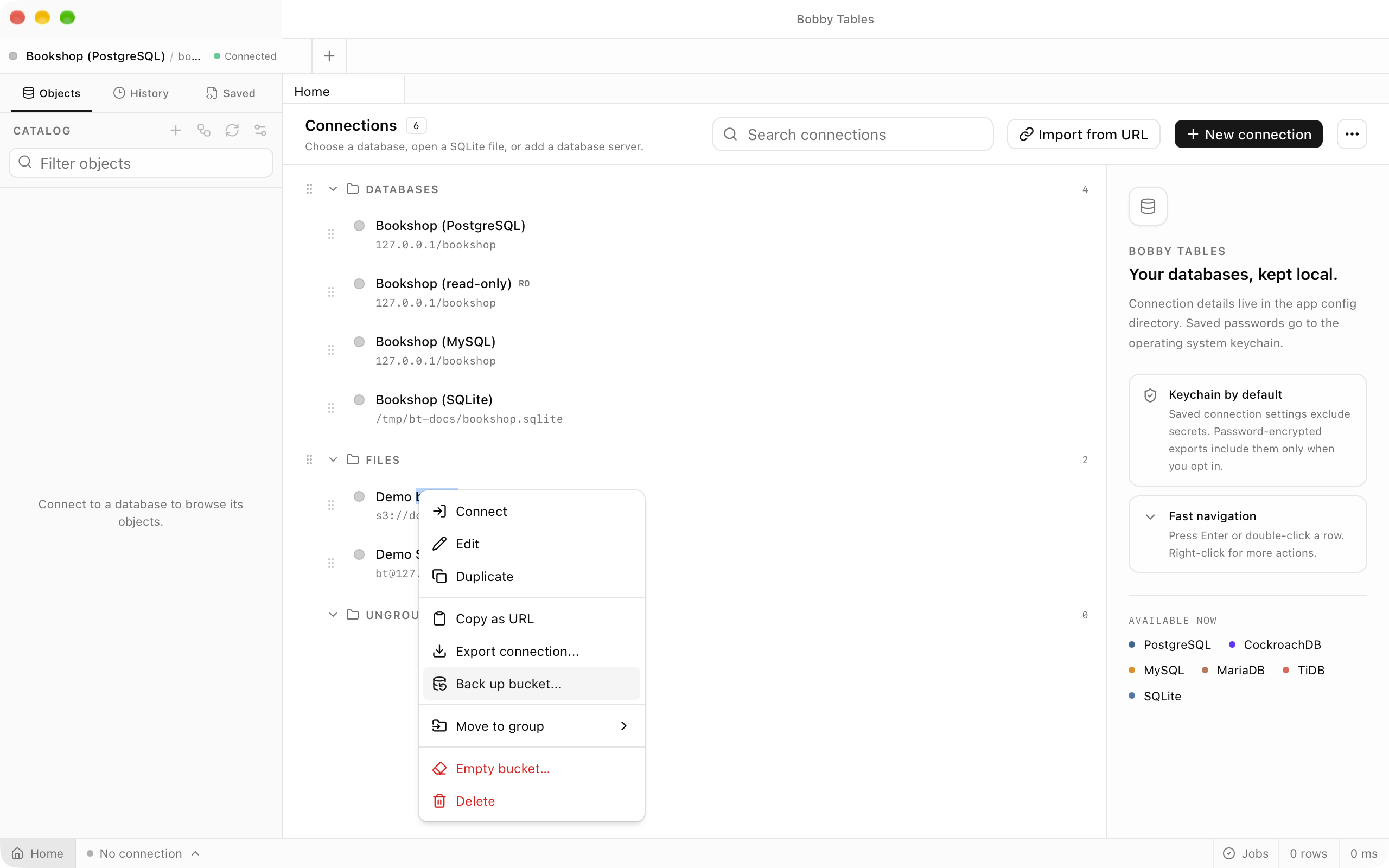
Task: Collapse the Files group chevron
Action: click(333, 460)
